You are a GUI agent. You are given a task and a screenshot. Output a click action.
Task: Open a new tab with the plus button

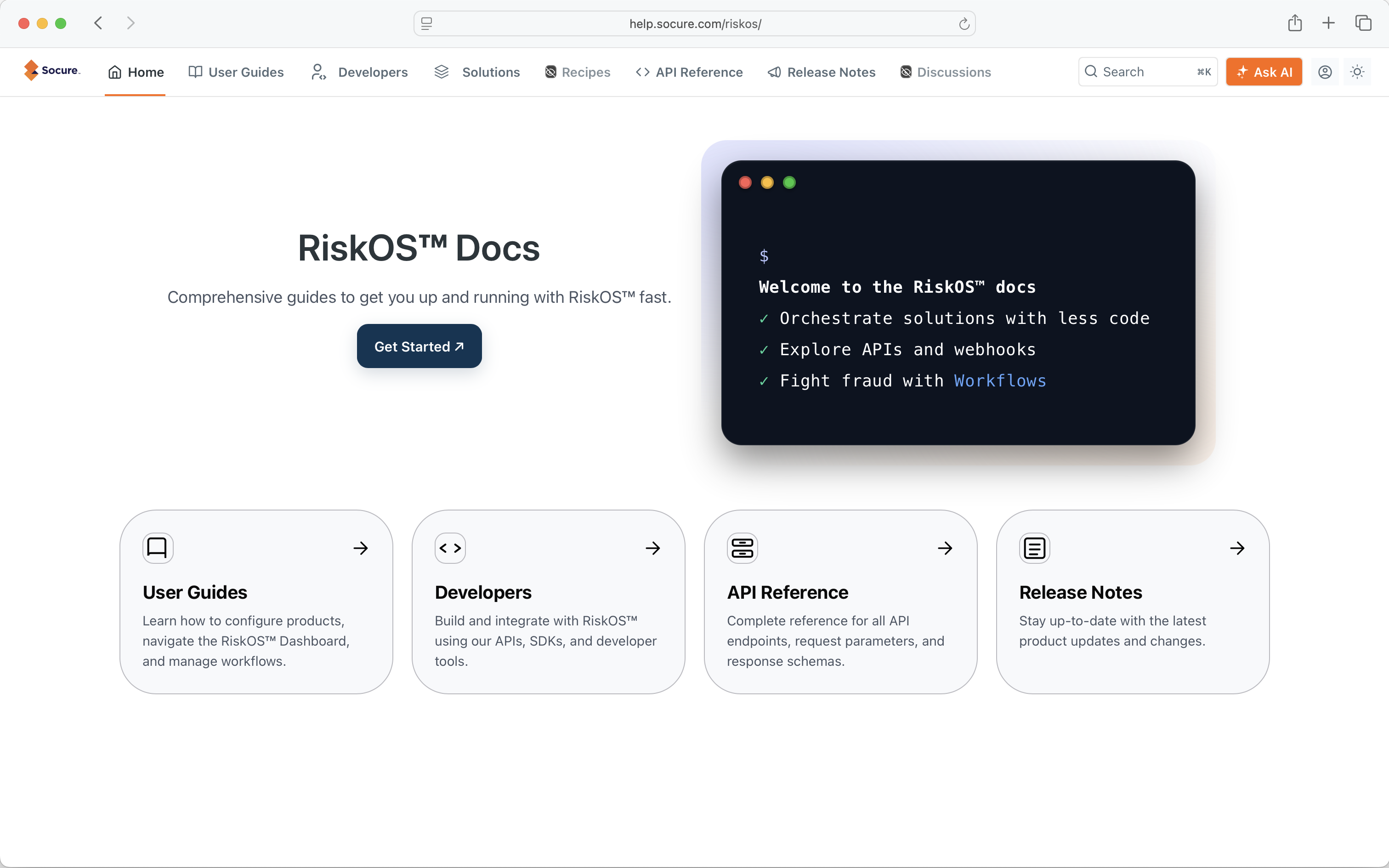[1329, 23]
